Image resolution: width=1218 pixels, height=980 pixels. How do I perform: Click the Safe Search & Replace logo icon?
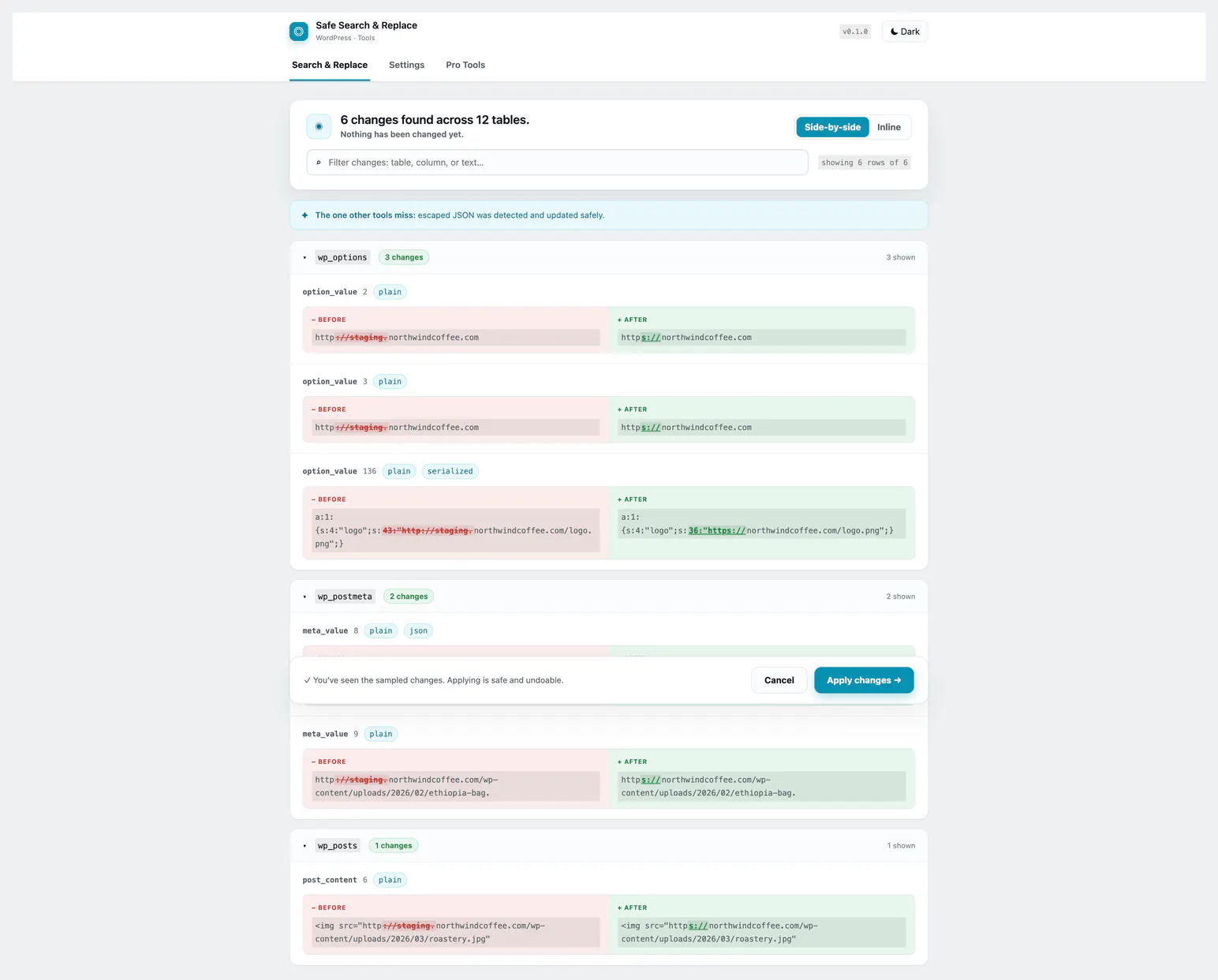point(299,32)
